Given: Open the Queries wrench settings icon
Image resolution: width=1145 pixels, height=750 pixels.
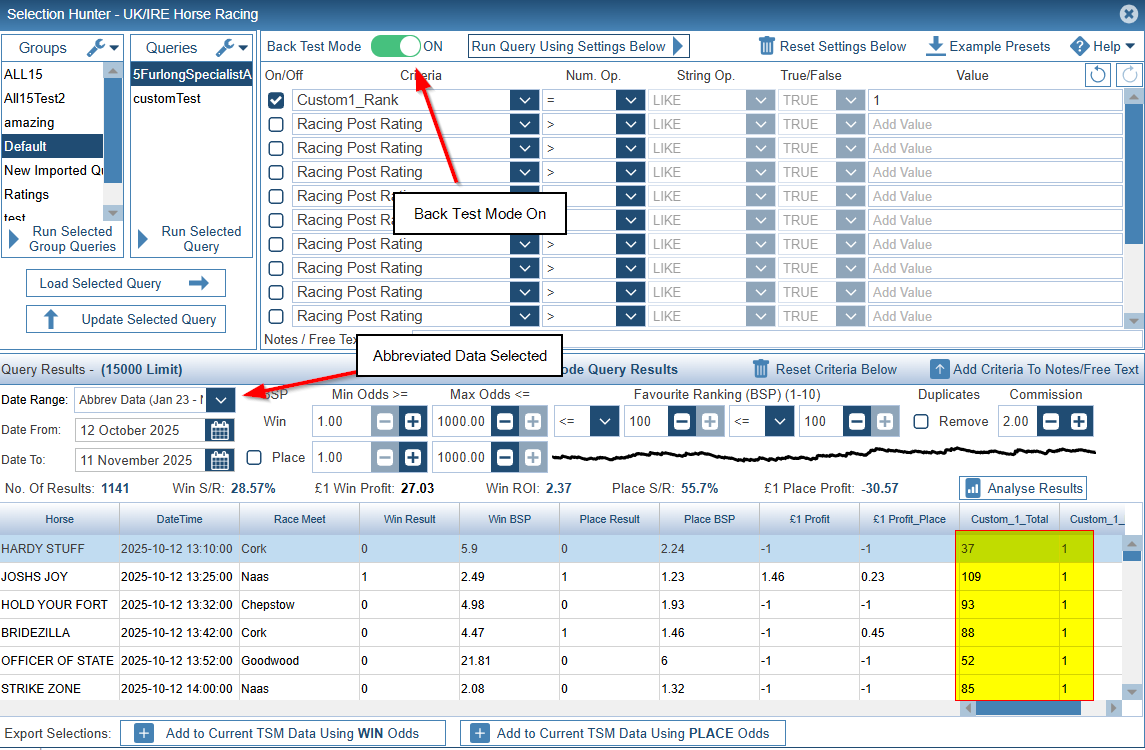Looking at the screenshot, I should [226, 47].
